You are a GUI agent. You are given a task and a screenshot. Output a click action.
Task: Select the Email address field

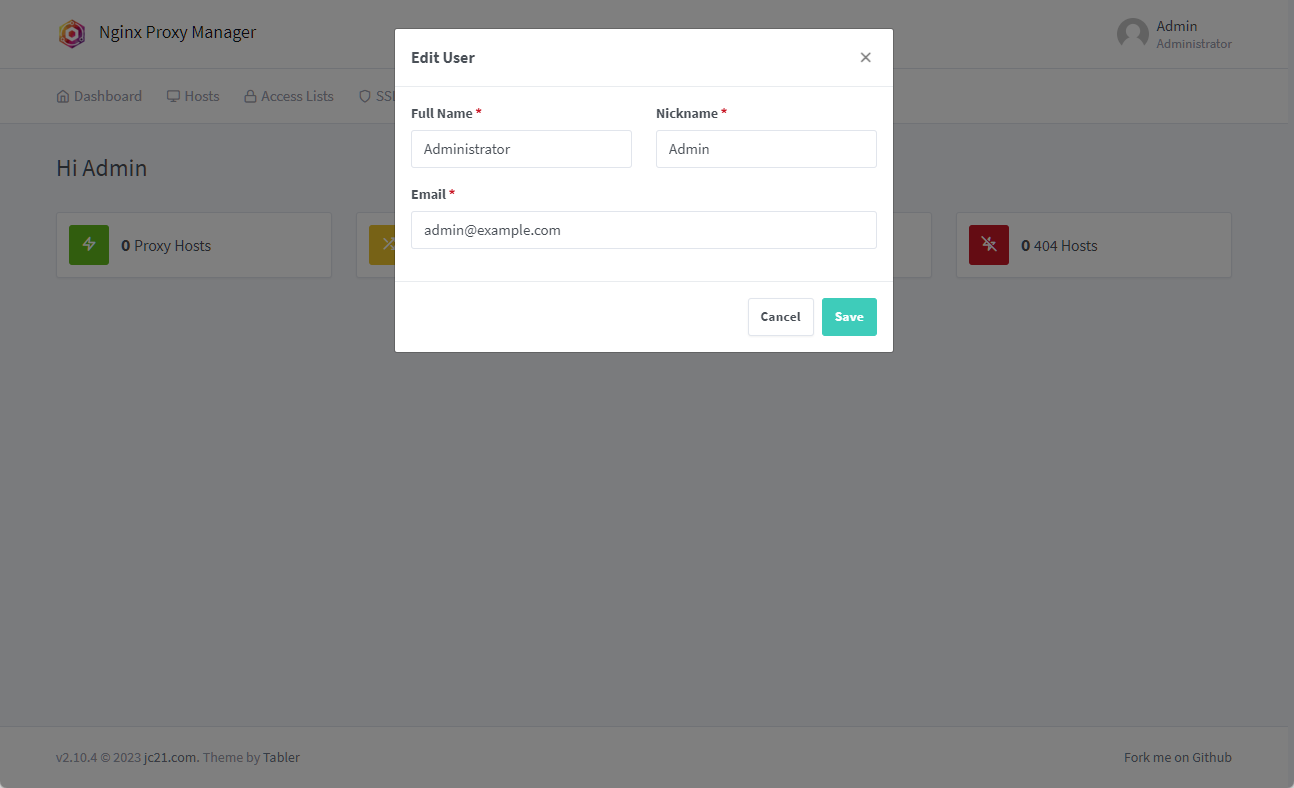tap(643, 230)
